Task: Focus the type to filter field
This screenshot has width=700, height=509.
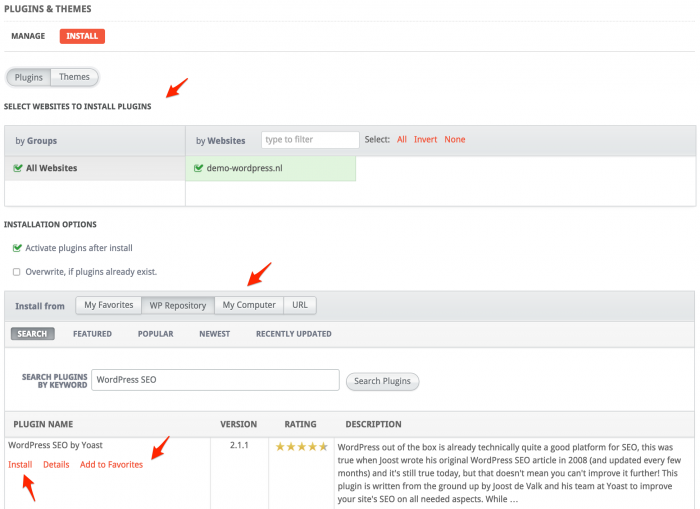Action: [310, 140]
